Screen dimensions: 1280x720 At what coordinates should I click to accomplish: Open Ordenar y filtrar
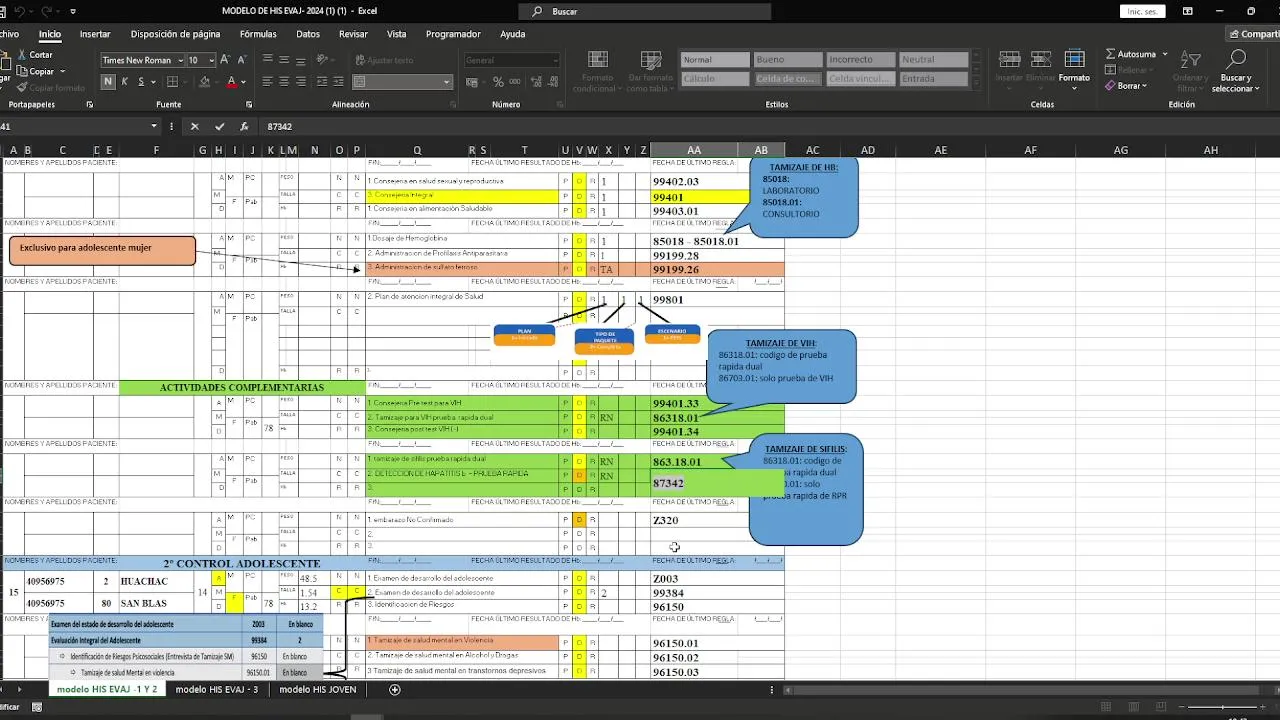coord(1190,71)
